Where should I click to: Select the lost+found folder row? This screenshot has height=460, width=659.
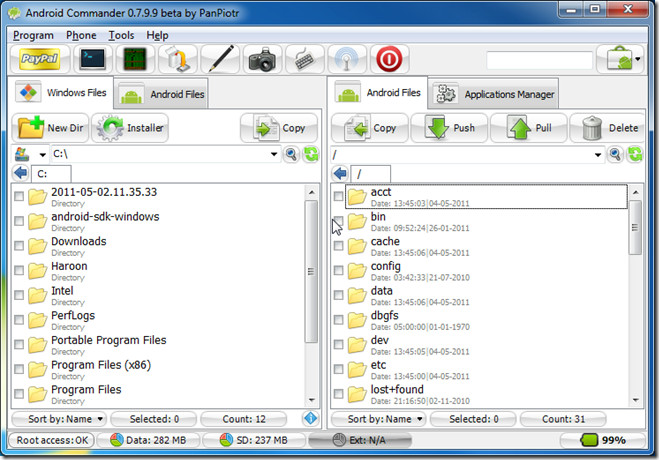[x=480, y=394]
